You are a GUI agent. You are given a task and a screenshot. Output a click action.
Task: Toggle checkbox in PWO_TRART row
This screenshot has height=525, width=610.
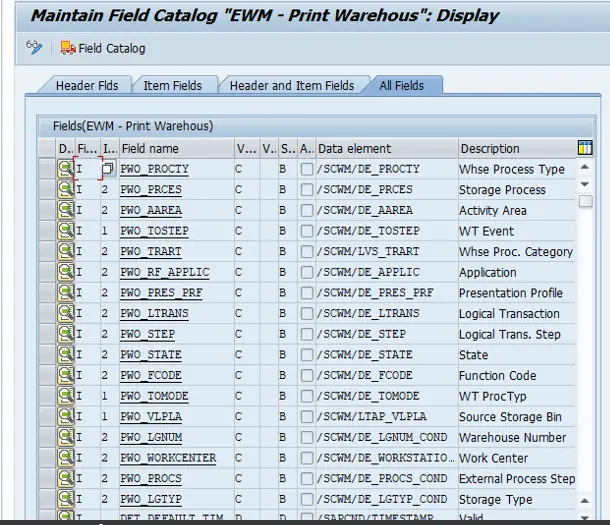307,251
